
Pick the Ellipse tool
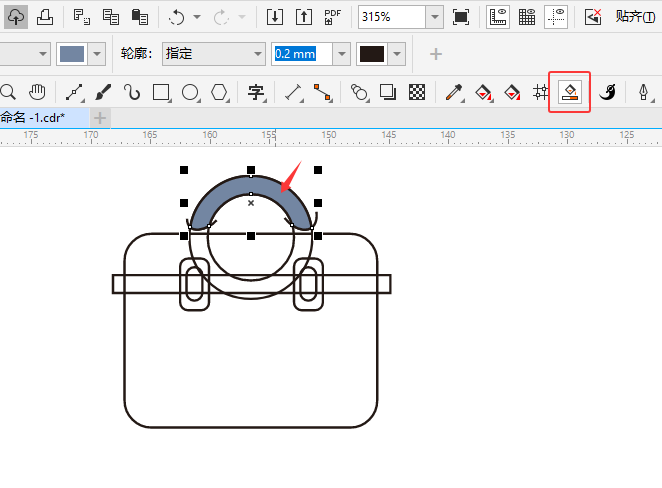coord(190,93)
